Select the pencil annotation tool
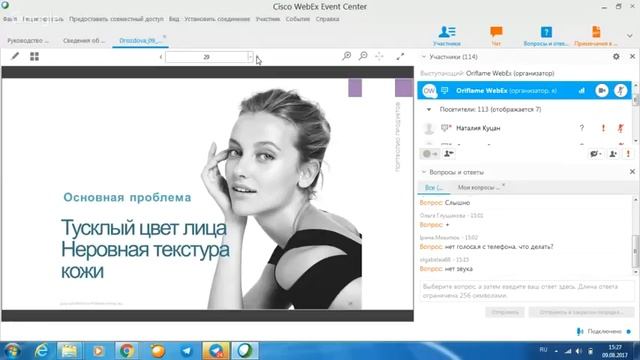 coord(15,56)
